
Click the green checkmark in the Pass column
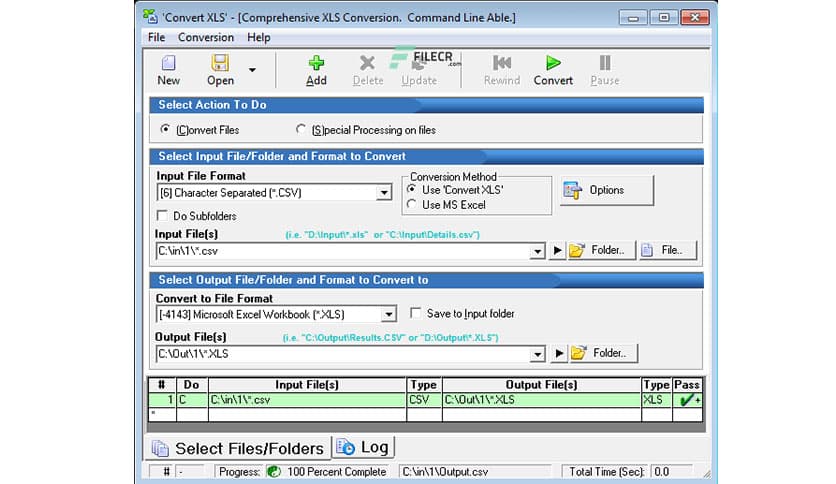(687, 400)
